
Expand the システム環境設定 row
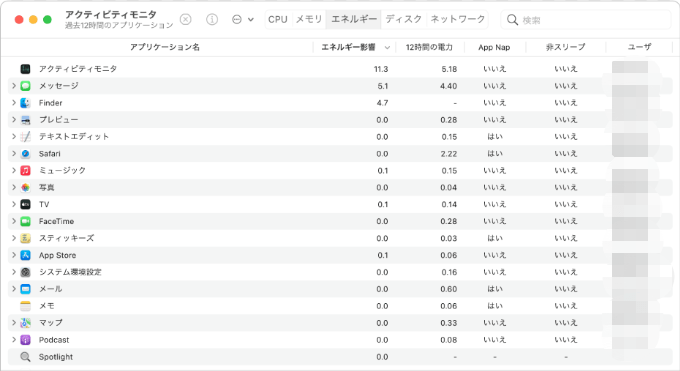(x=13, y=272)
